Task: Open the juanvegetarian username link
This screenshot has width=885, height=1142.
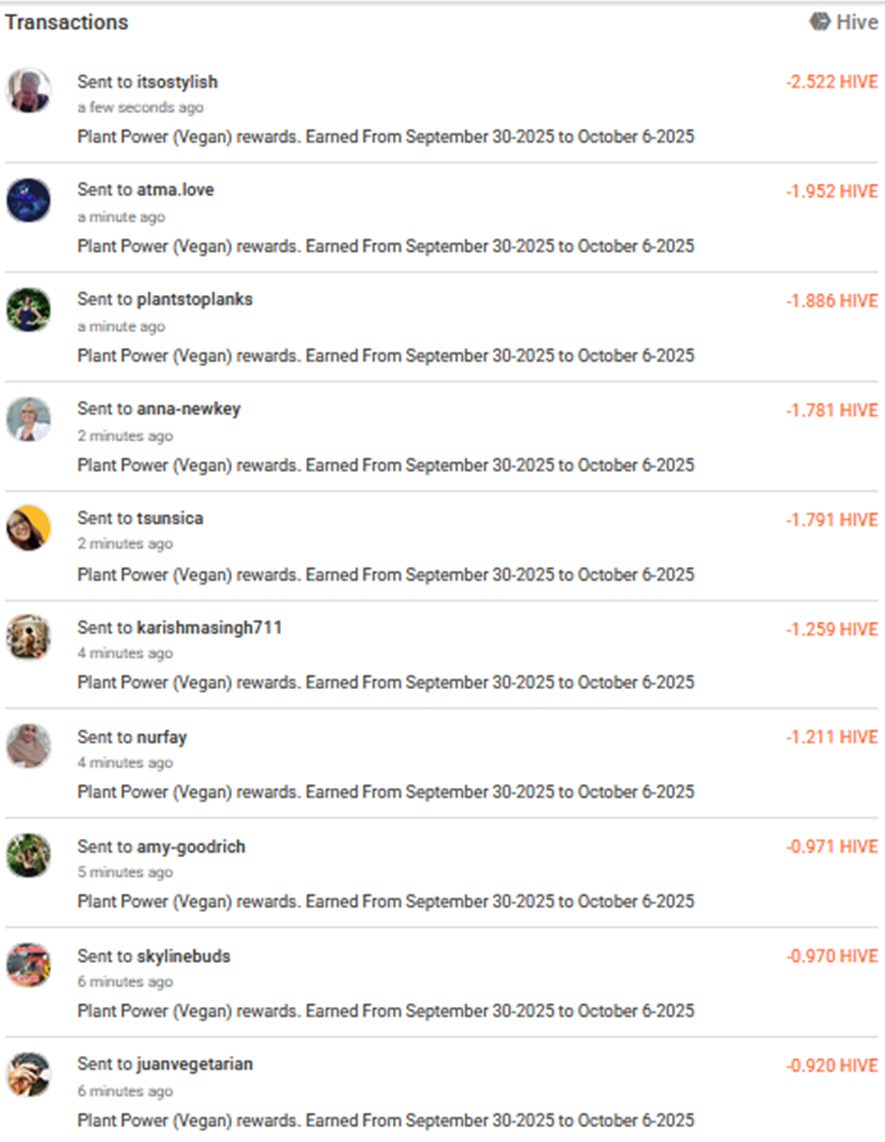Action: click(x=194, y=1064)
